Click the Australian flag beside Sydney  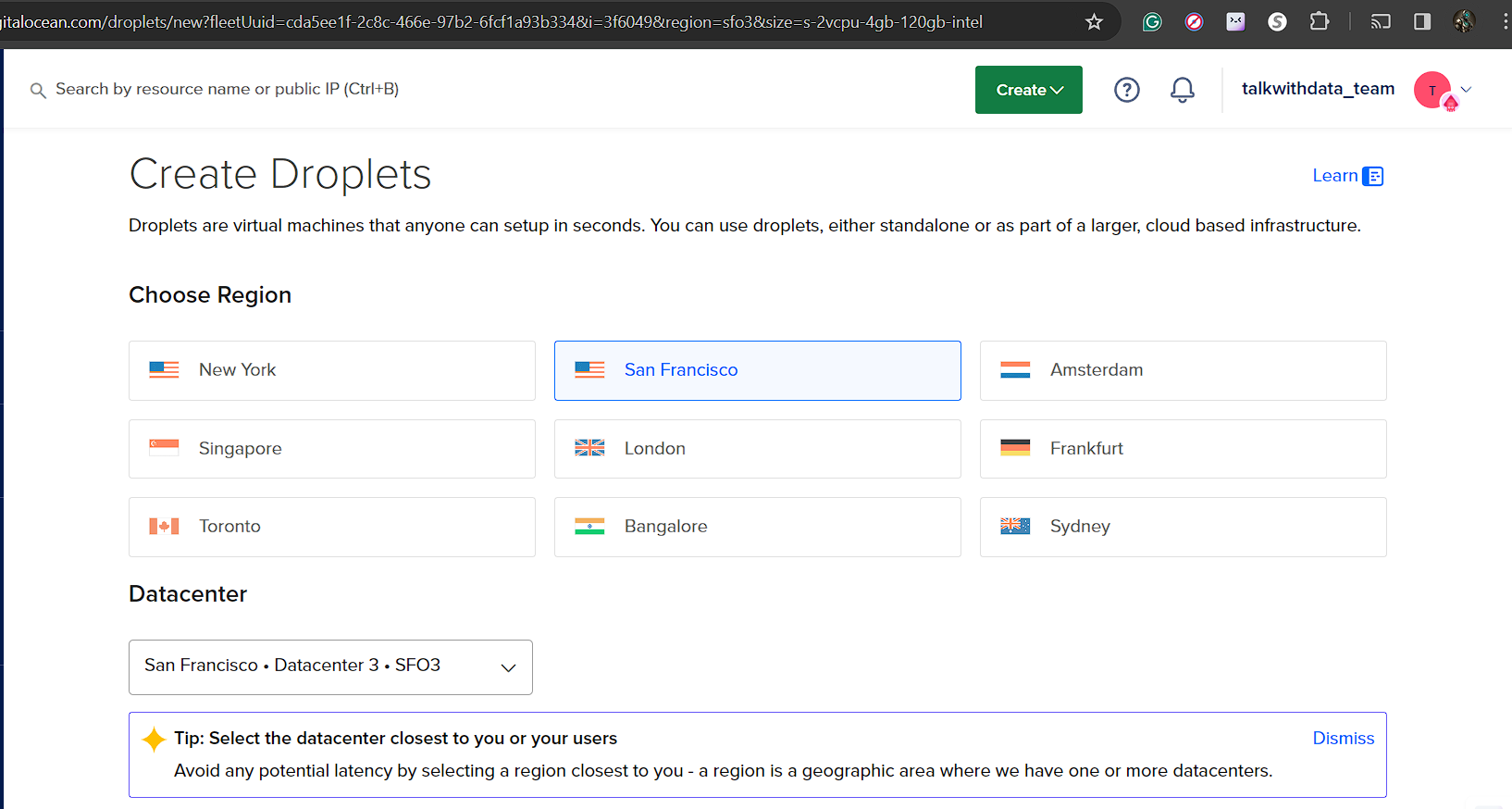pyautogui.click(x=1015, y=527)
